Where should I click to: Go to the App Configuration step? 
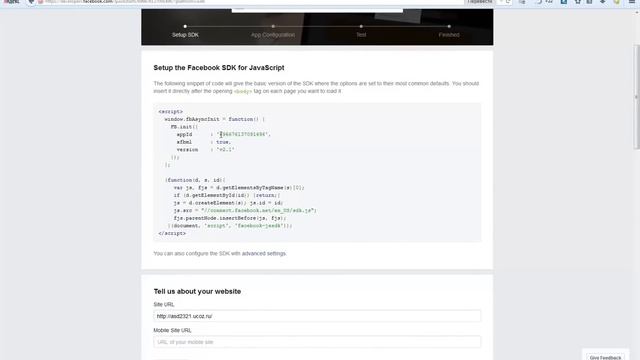(x=273, y=35)
